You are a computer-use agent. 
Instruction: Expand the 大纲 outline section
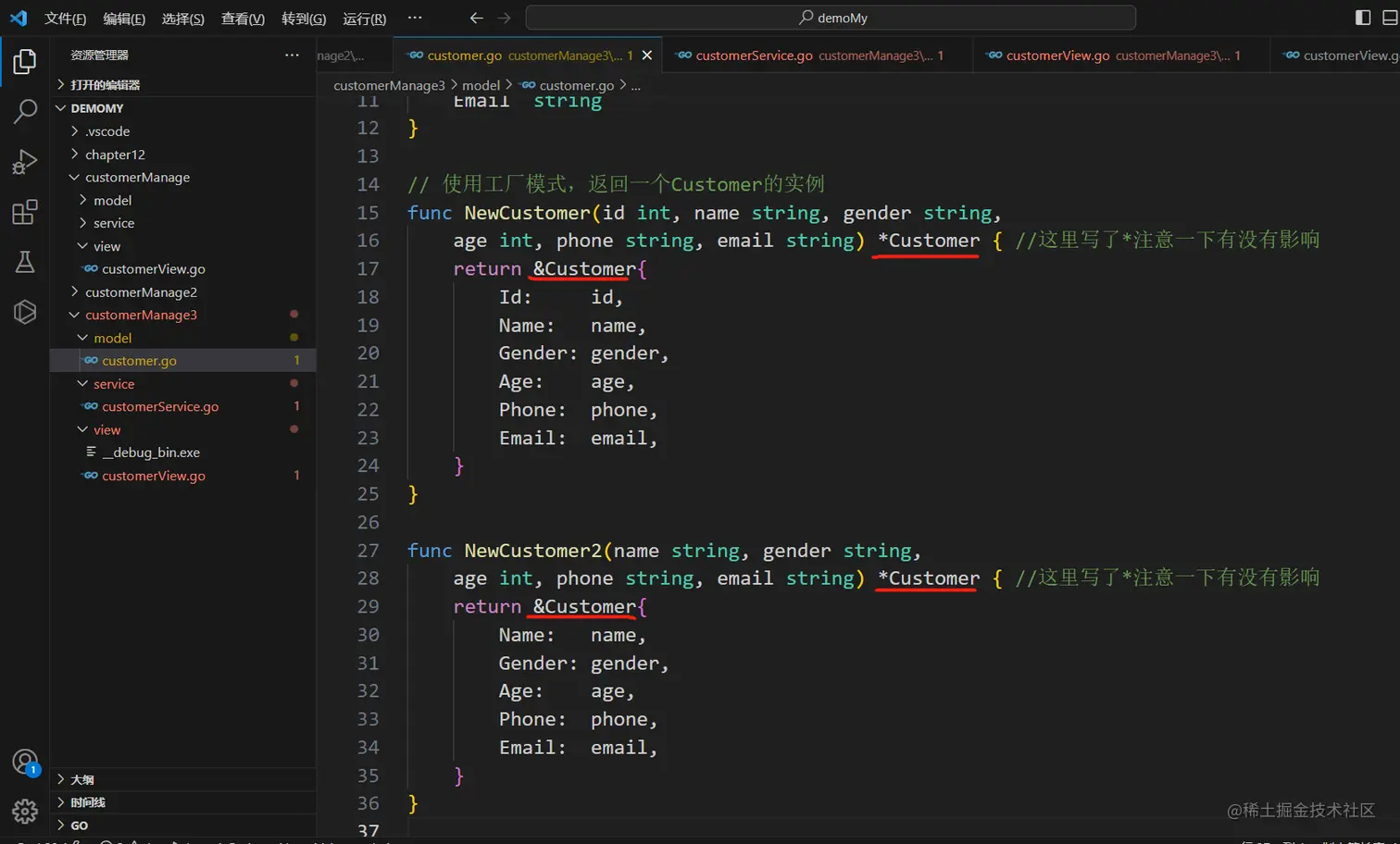point(82,780)
